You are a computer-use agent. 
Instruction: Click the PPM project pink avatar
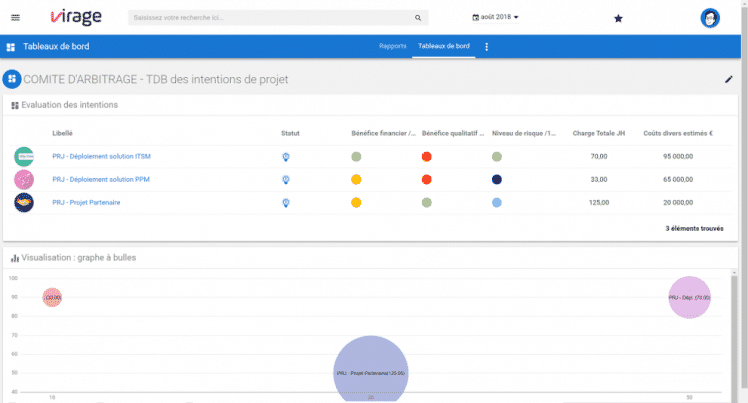point(24,179)
